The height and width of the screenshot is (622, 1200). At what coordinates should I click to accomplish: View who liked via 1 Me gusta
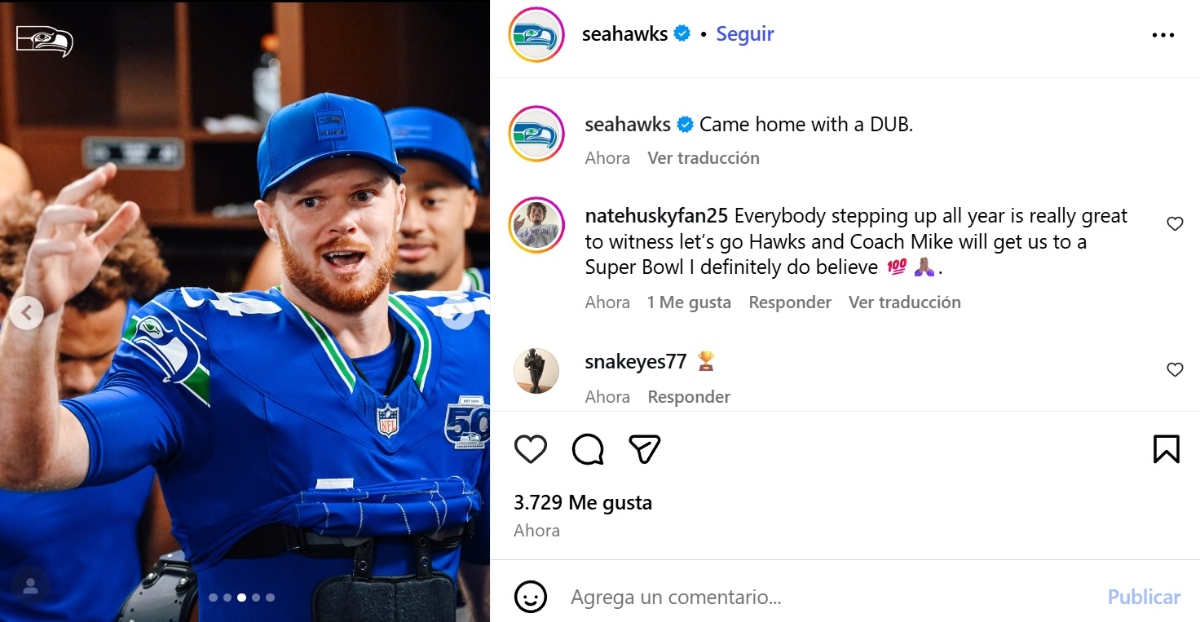689,302
